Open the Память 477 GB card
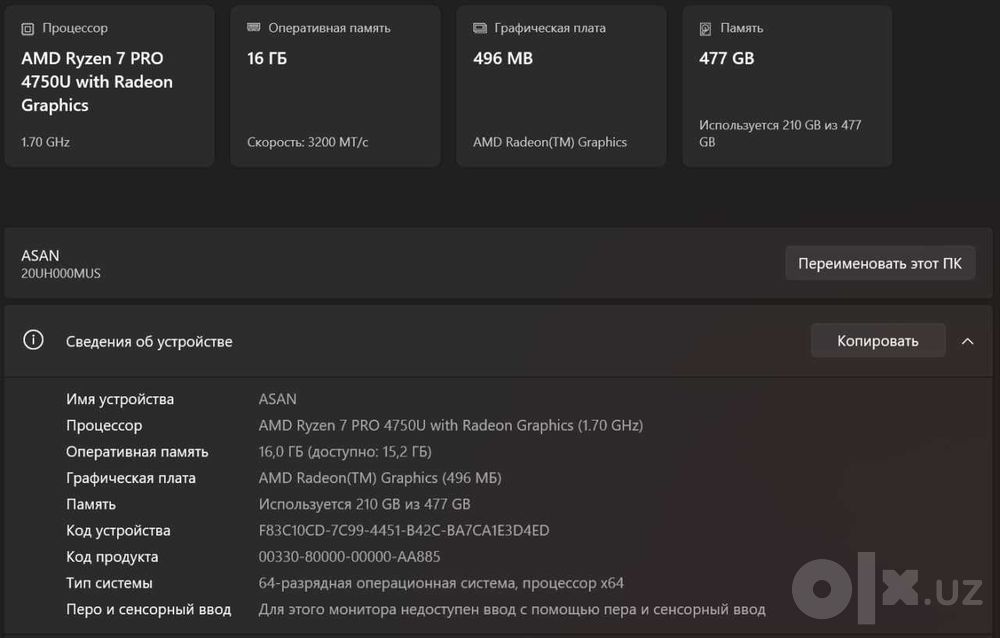The width and height of the screenshot is (1000, 638). (x=787, y=86)
